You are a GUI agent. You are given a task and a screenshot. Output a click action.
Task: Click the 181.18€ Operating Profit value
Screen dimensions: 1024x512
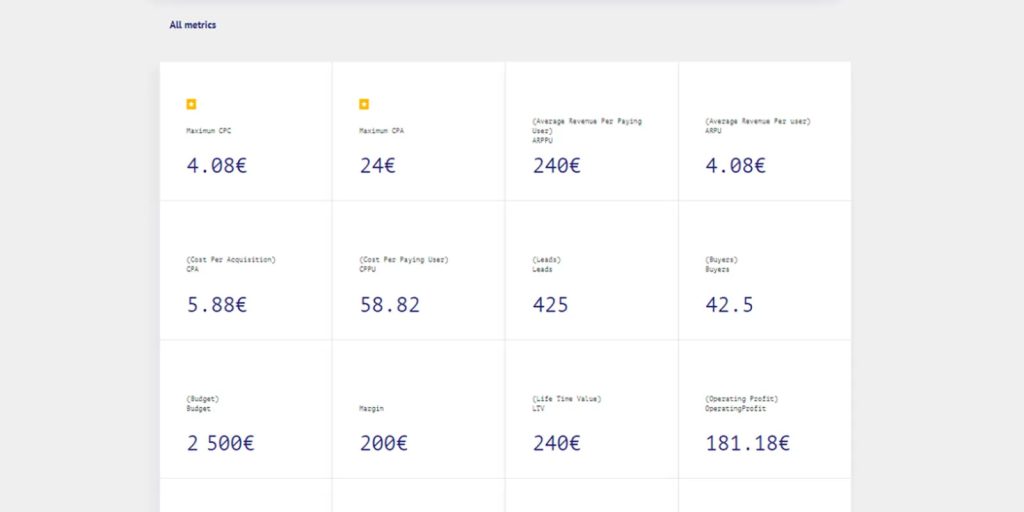point(747,443)
